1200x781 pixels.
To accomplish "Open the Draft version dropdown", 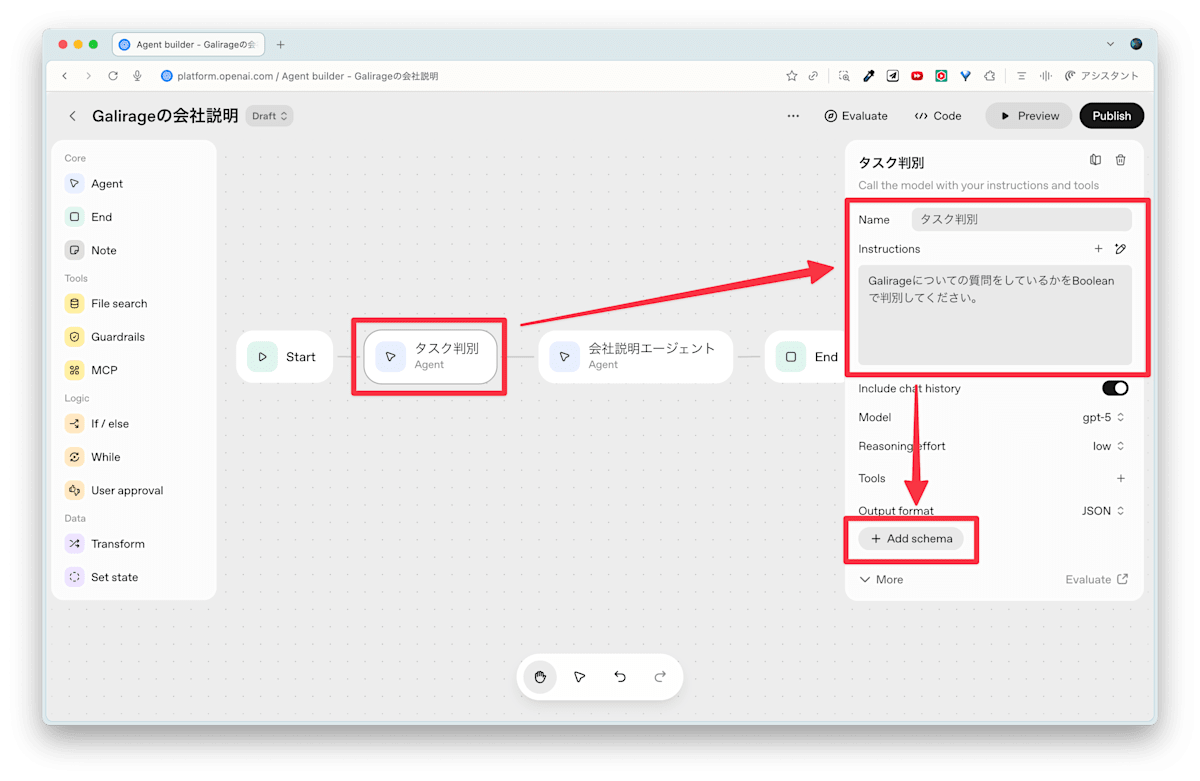I will click(x=270, y=116).
